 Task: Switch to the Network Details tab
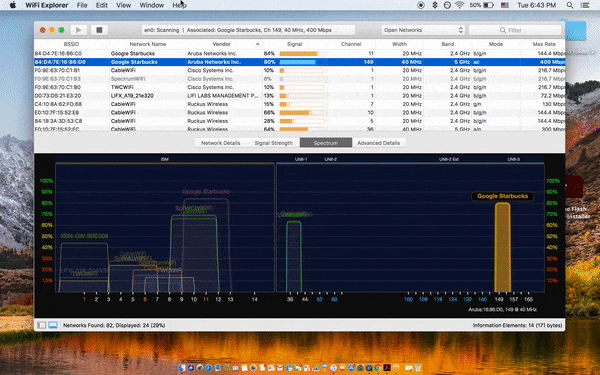click(220, 143)
